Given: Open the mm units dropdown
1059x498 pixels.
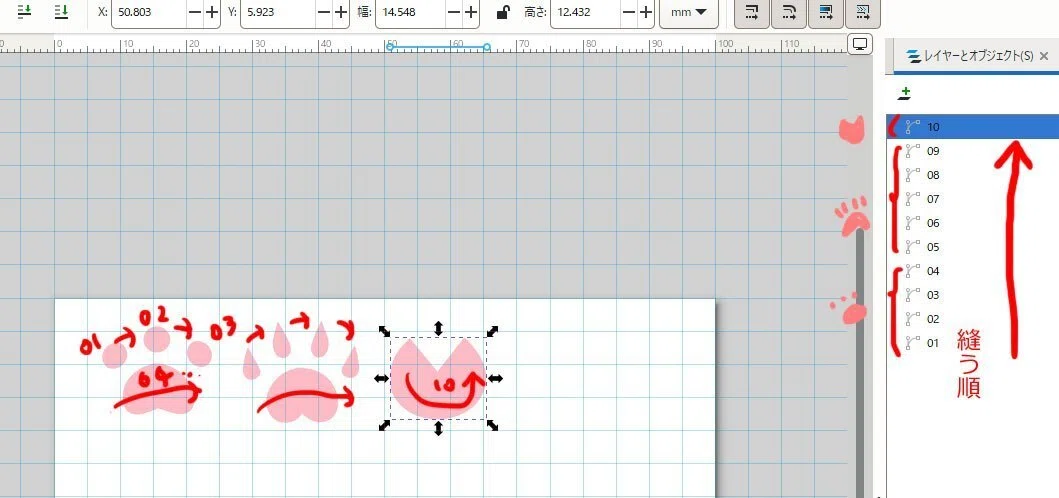Looking at the screenshot, I should coord(688,12).
